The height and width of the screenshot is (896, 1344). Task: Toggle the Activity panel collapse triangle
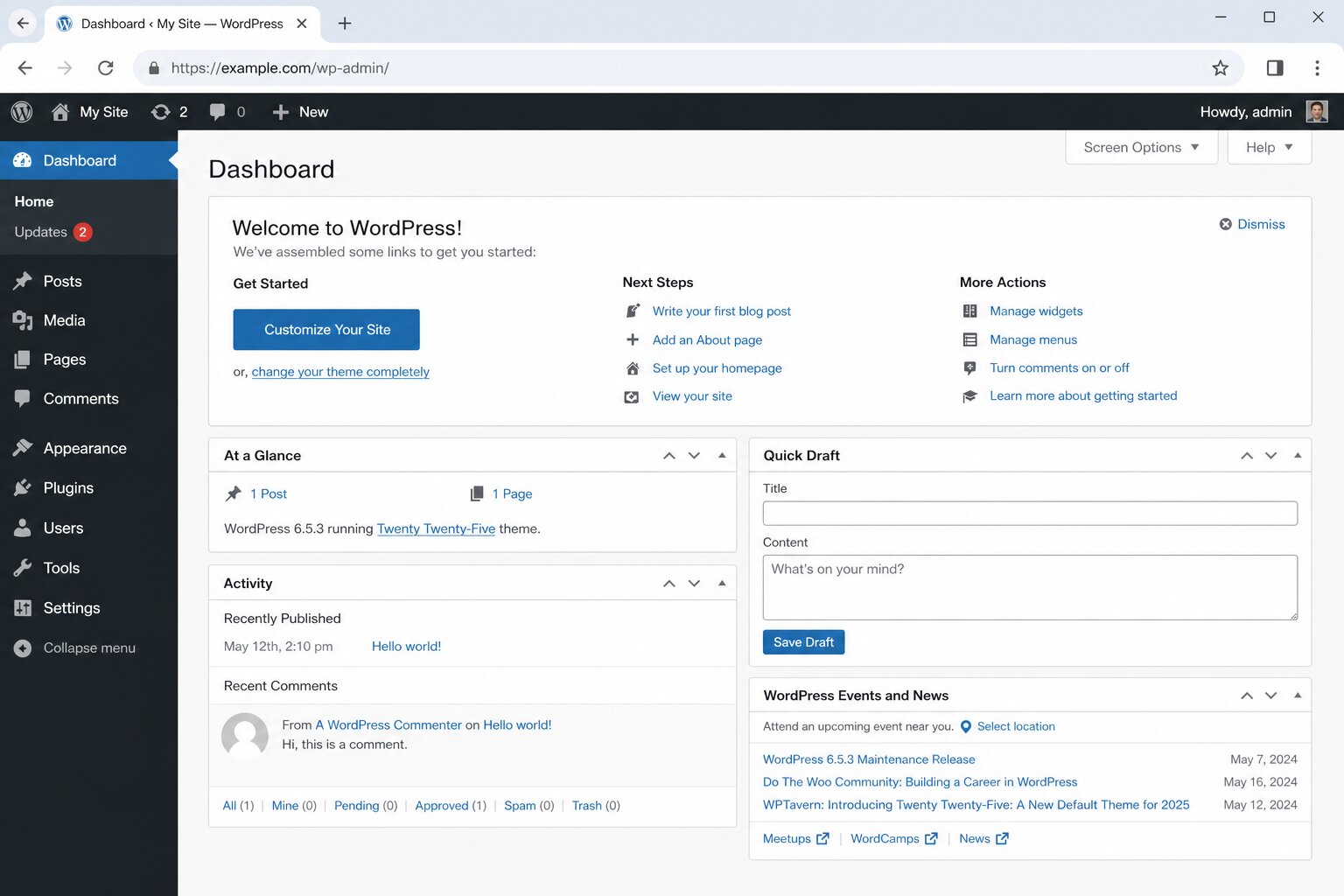click(x=722, y=583)
